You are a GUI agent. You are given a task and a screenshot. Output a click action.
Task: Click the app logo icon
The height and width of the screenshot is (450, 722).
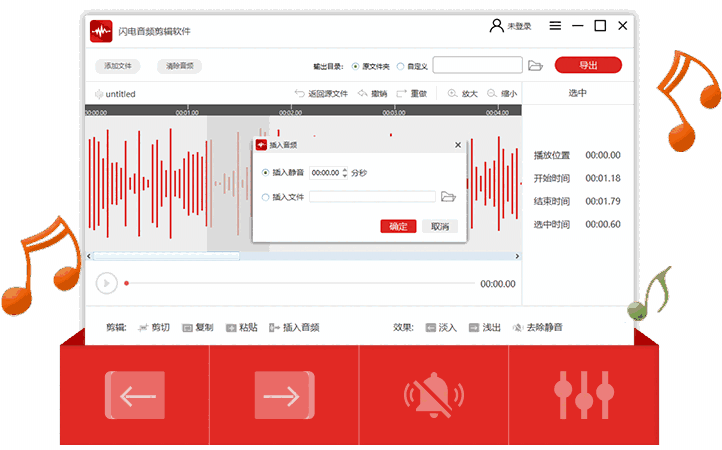tap(101, 31)
